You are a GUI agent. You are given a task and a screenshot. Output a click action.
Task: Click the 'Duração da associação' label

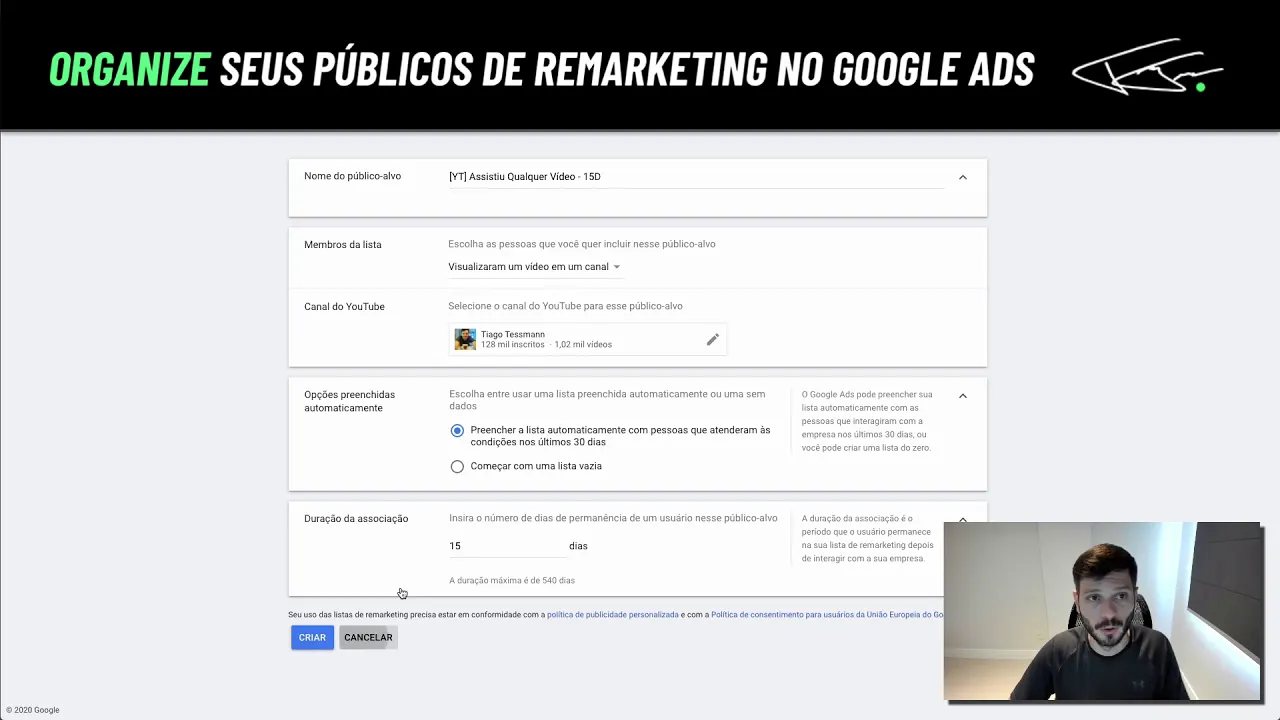coord(356,519)
